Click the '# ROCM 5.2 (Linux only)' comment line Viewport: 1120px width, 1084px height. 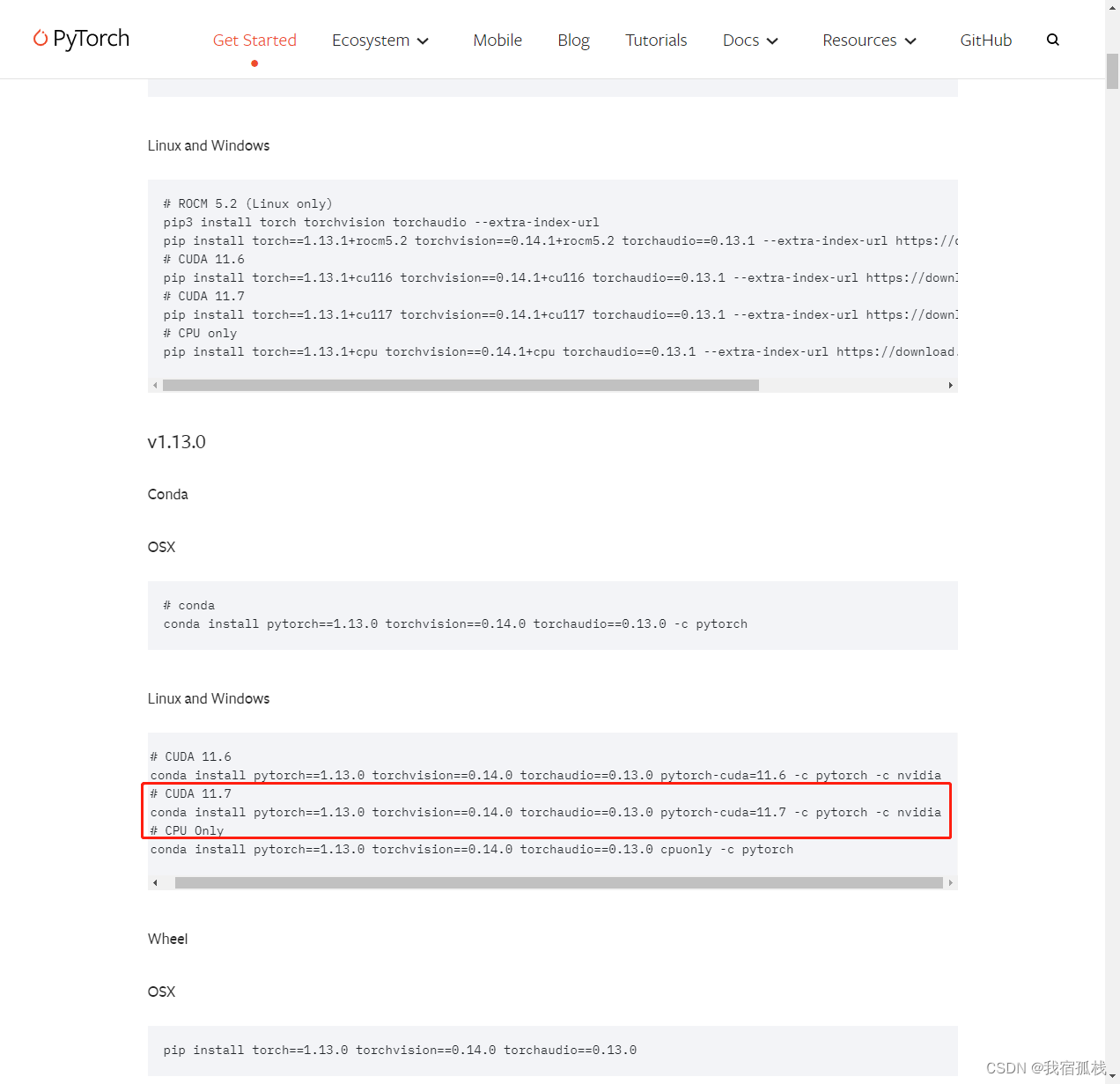tap(247, 203)
